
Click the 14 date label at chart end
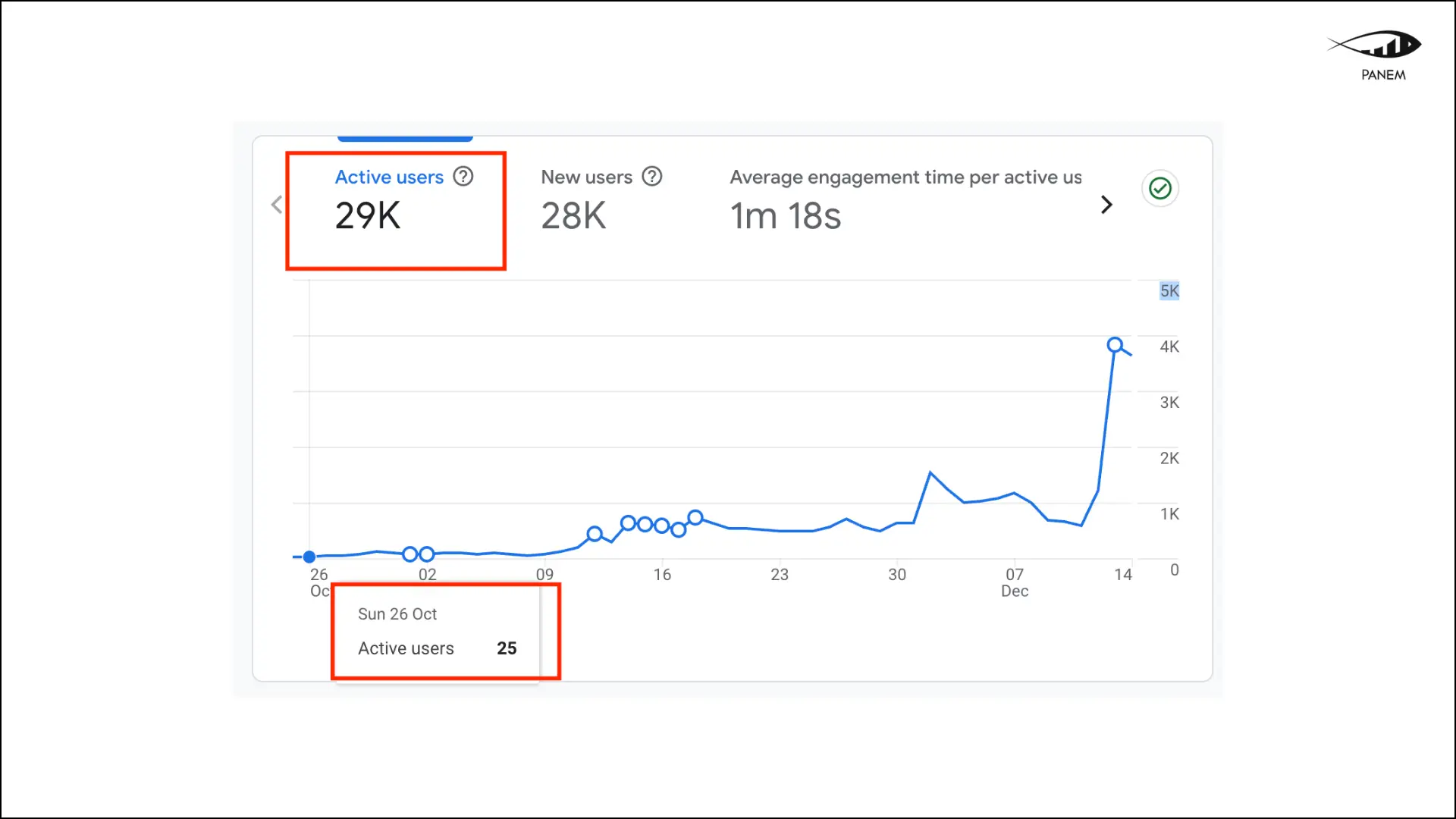click(x=1123, y=575)
